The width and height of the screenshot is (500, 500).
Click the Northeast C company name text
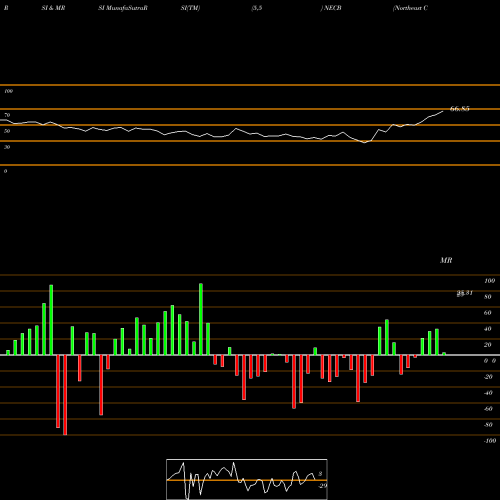pos(410,8)
